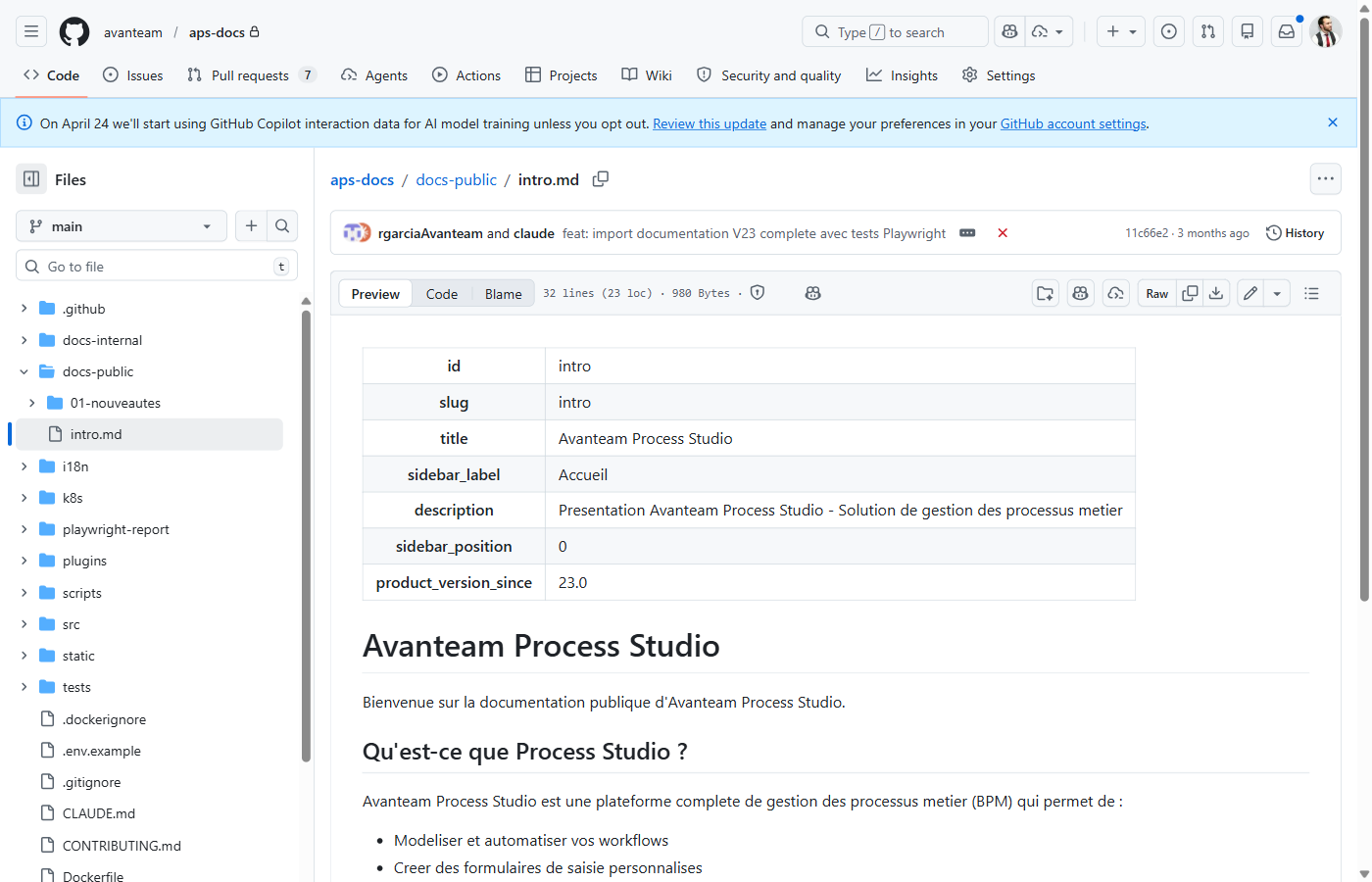Click the GitHub logo to go home

coord(73,31)
